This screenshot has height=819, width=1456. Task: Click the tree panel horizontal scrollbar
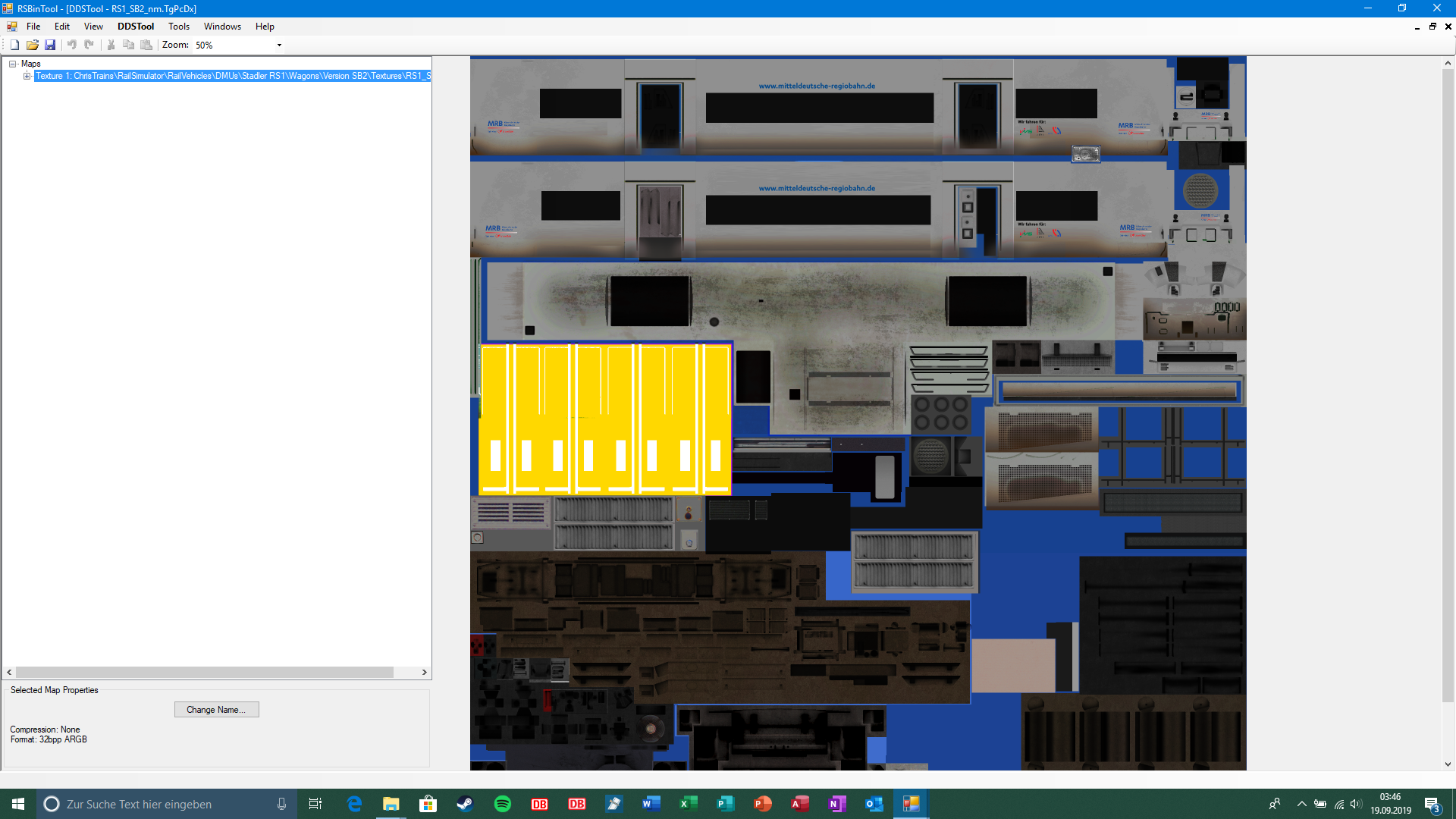[x=205, y=673]
